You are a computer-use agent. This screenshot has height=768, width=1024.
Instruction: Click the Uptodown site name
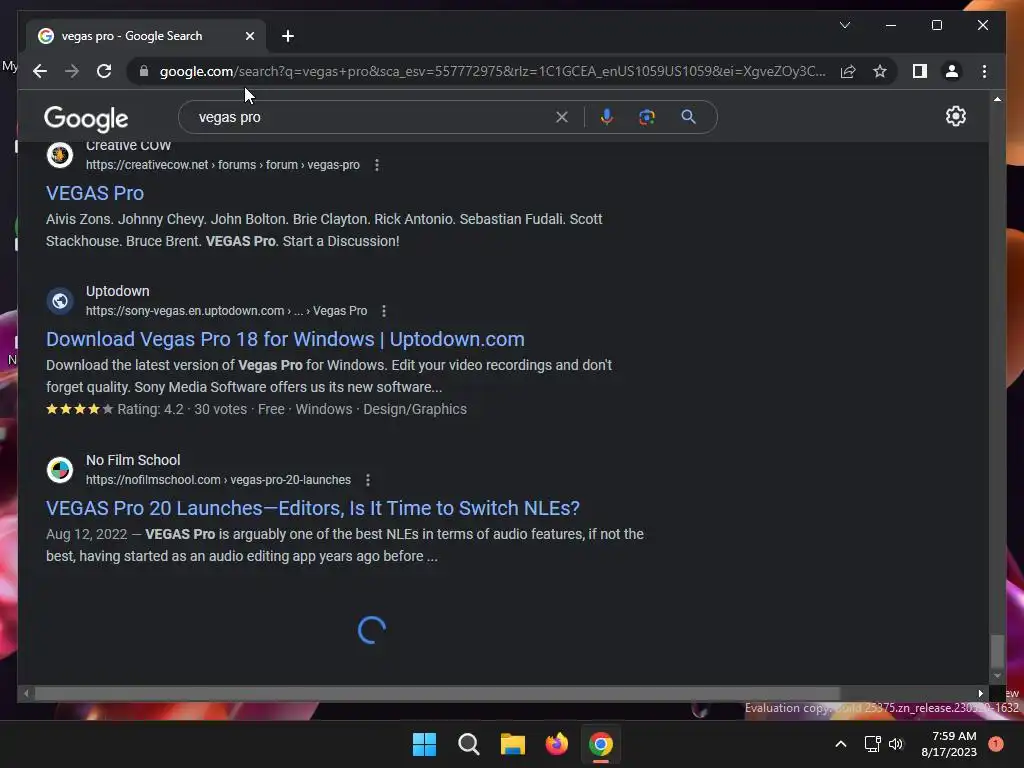(118, 291)
